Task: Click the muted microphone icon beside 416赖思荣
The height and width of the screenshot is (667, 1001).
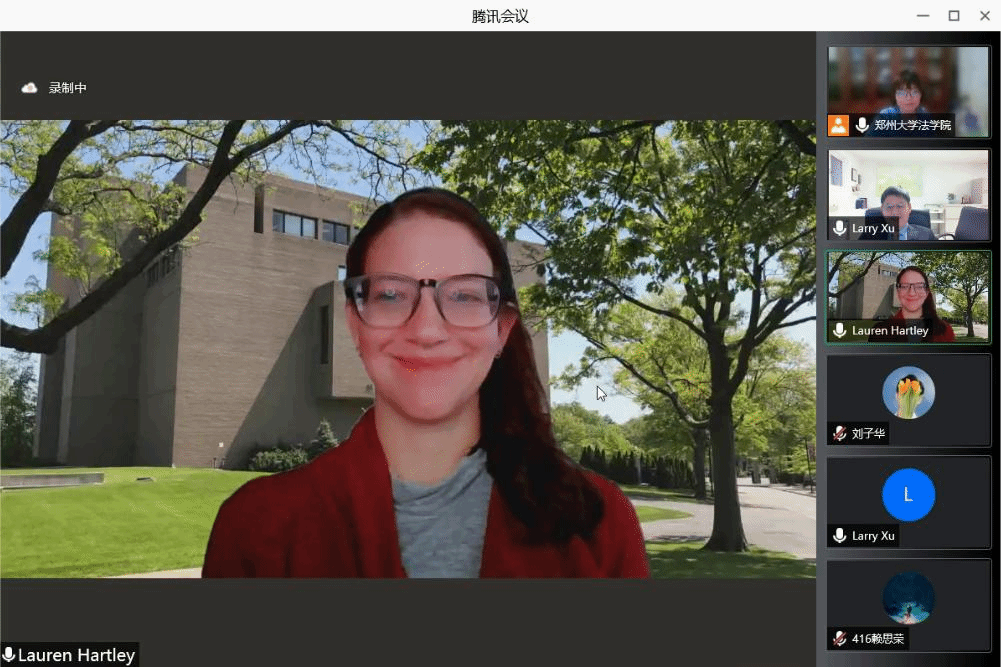Action: click(x=839, y=638)
